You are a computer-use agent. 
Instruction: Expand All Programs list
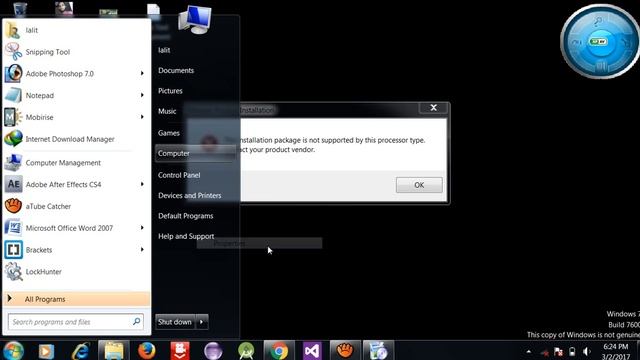pyautogui.click(x=77, y=299)
